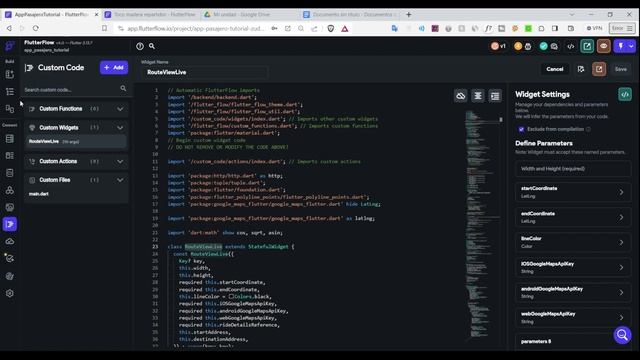Switch to the Documento sin título browser tab
The width and height of the screenshot is (640, 360).
350,14
